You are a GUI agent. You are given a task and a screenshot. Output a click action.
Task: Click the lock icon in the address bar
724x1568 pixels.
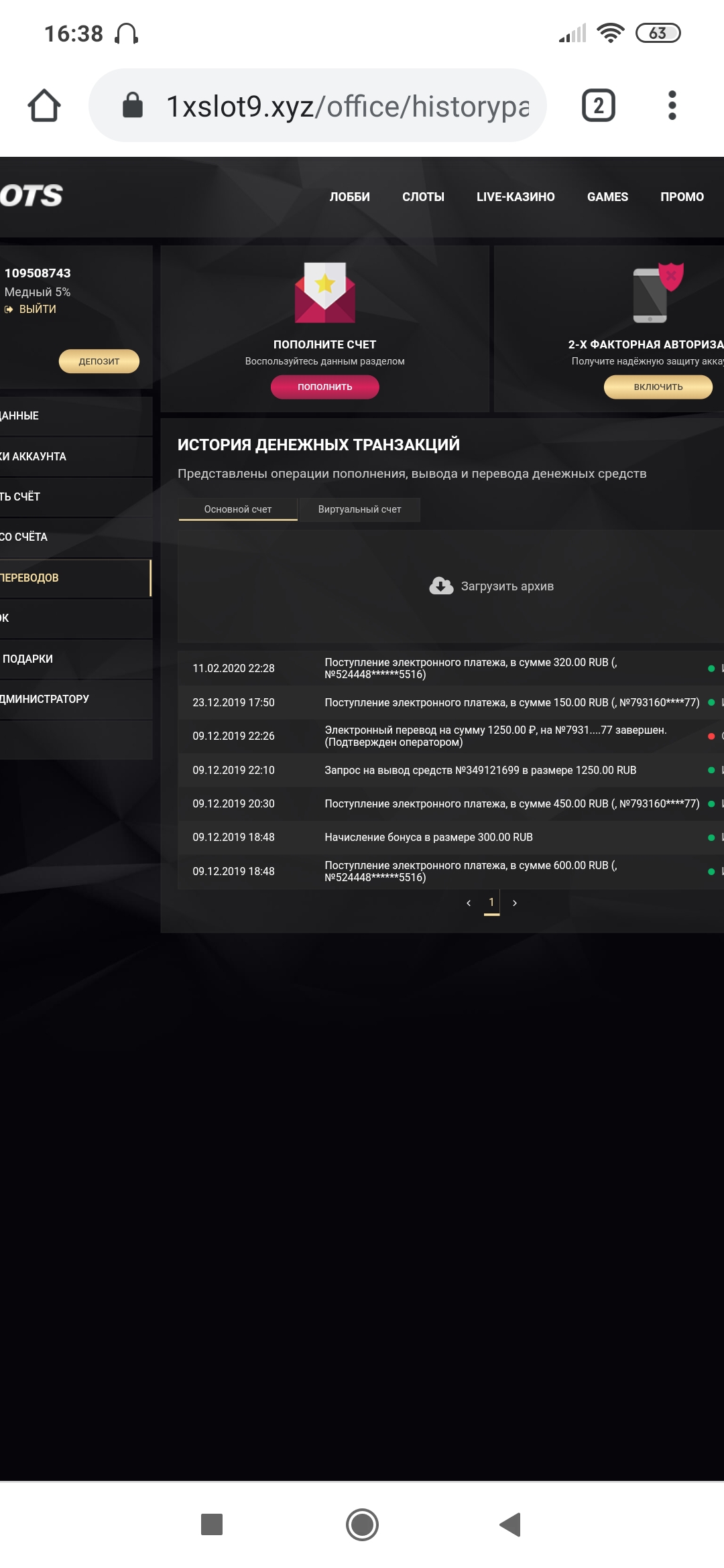[133, 104]
